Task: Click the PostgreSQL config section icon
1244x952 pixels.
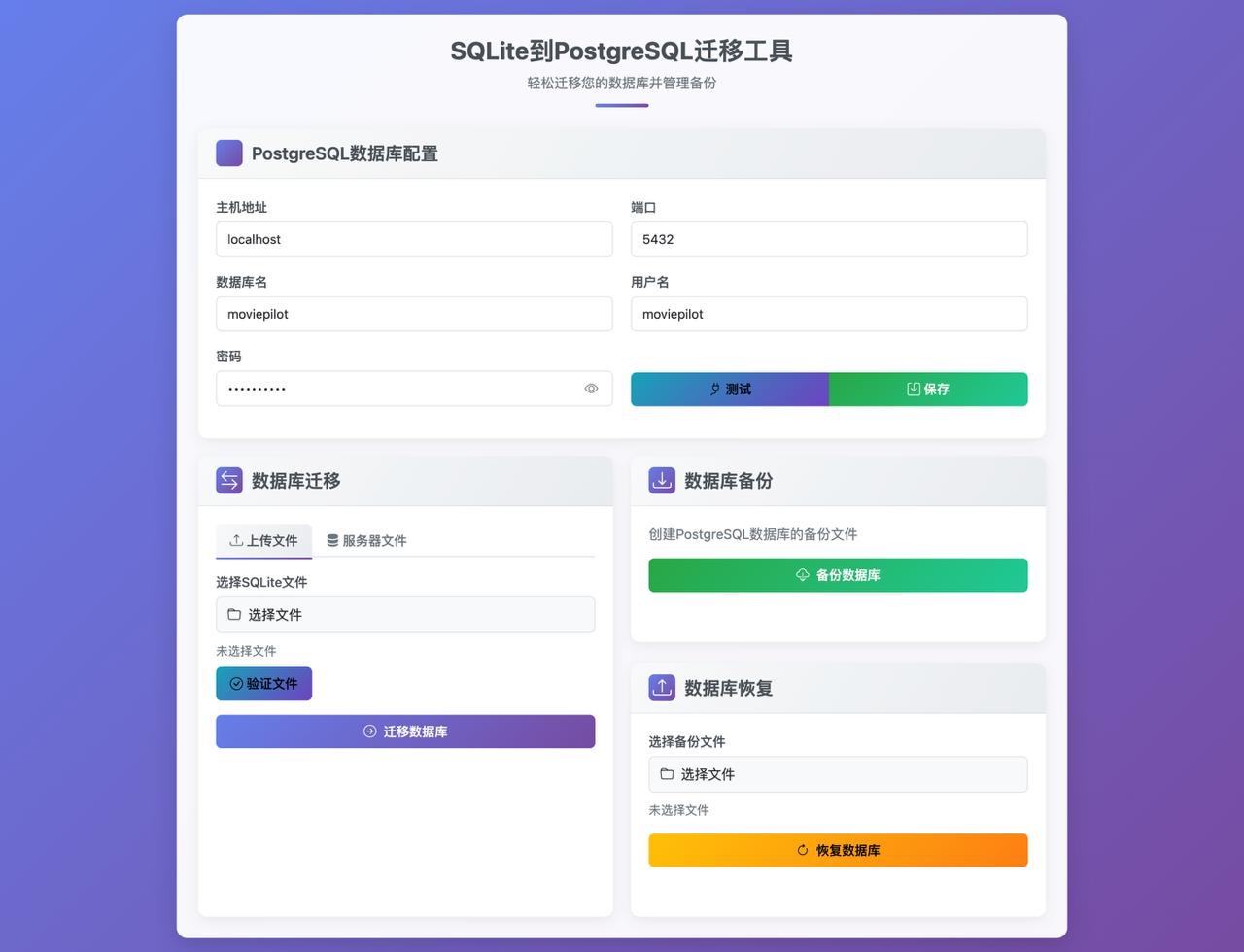Action: point(229,153)
